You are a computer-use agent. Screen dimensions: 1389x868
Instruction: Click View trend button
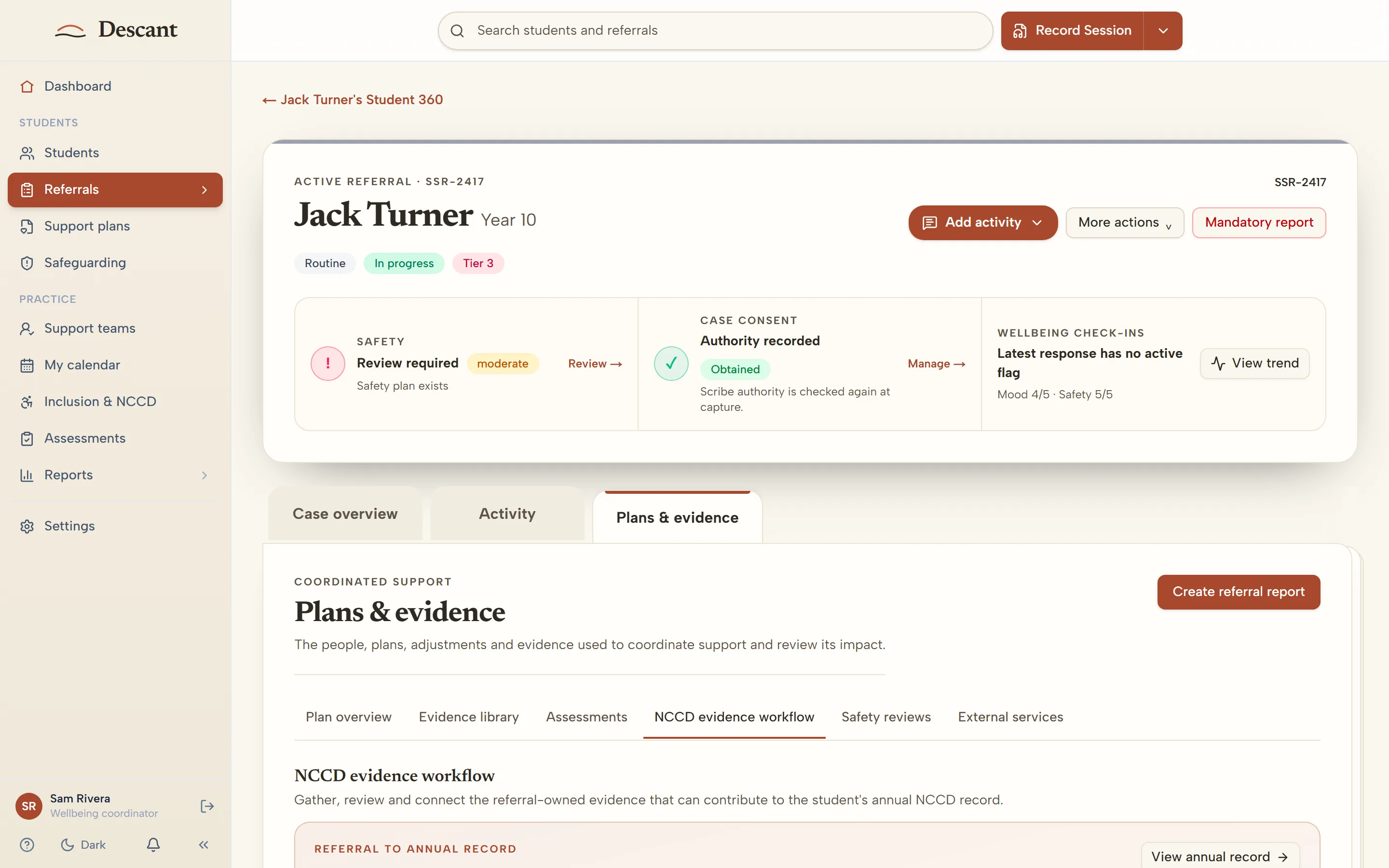[x=1255, y=364]
